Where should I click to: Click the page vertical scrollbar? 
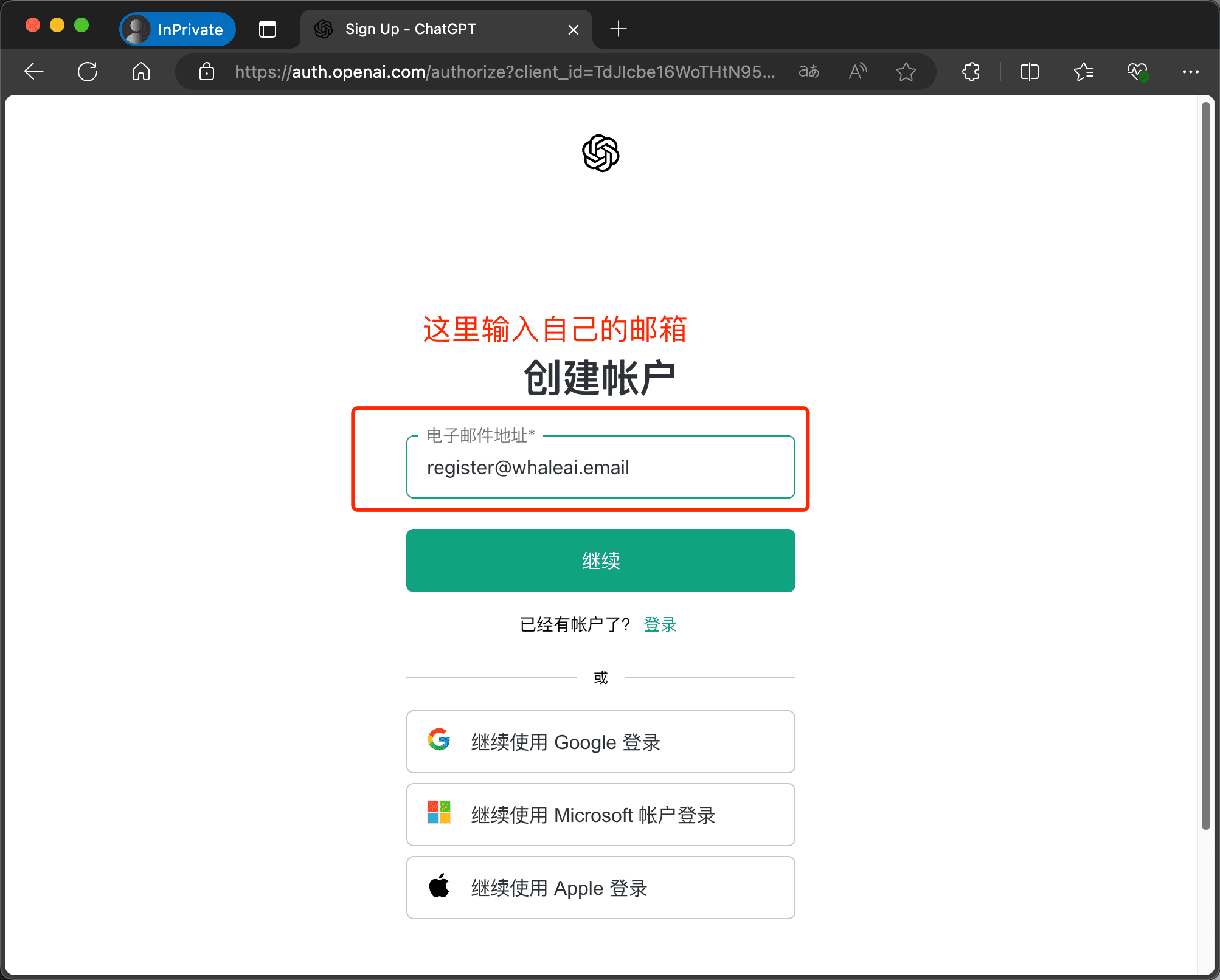(1206, 466)
